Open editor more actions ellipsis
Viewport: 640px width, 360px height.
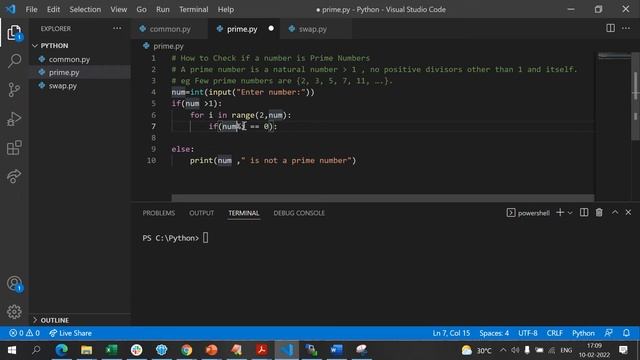click(626, 28)
